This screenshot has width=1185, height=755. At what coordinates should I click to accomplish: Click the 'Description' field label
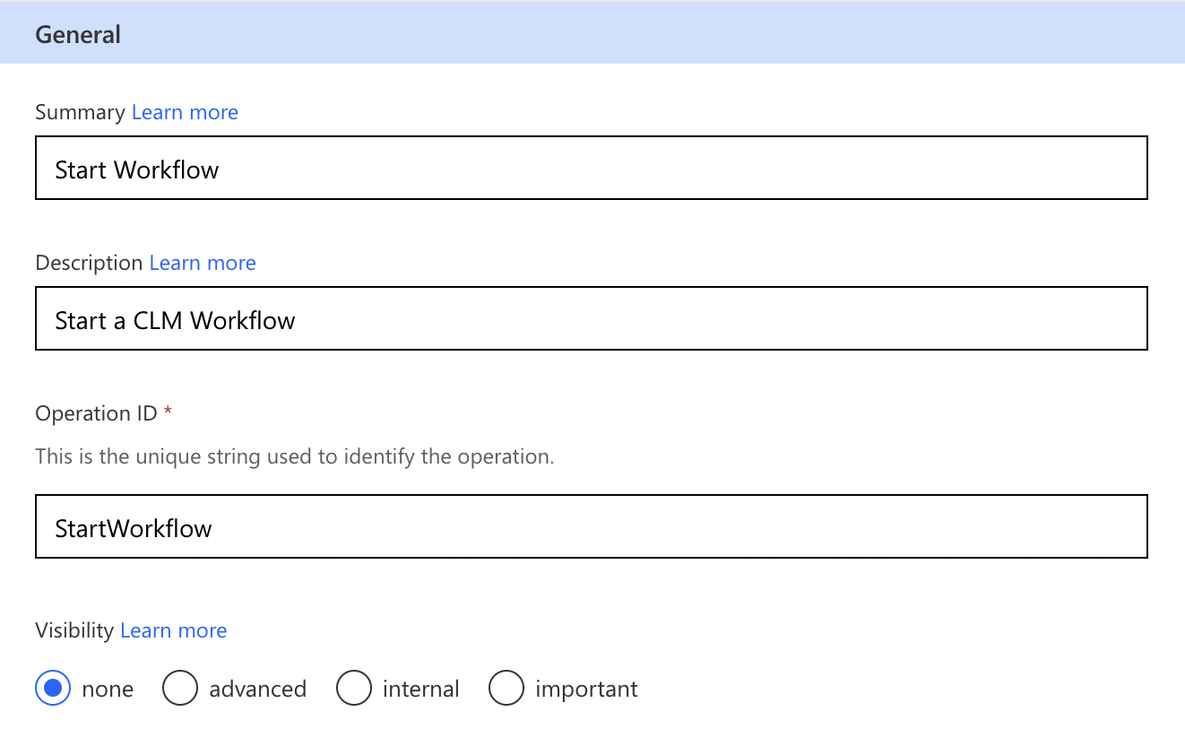(x=89, y=263)
